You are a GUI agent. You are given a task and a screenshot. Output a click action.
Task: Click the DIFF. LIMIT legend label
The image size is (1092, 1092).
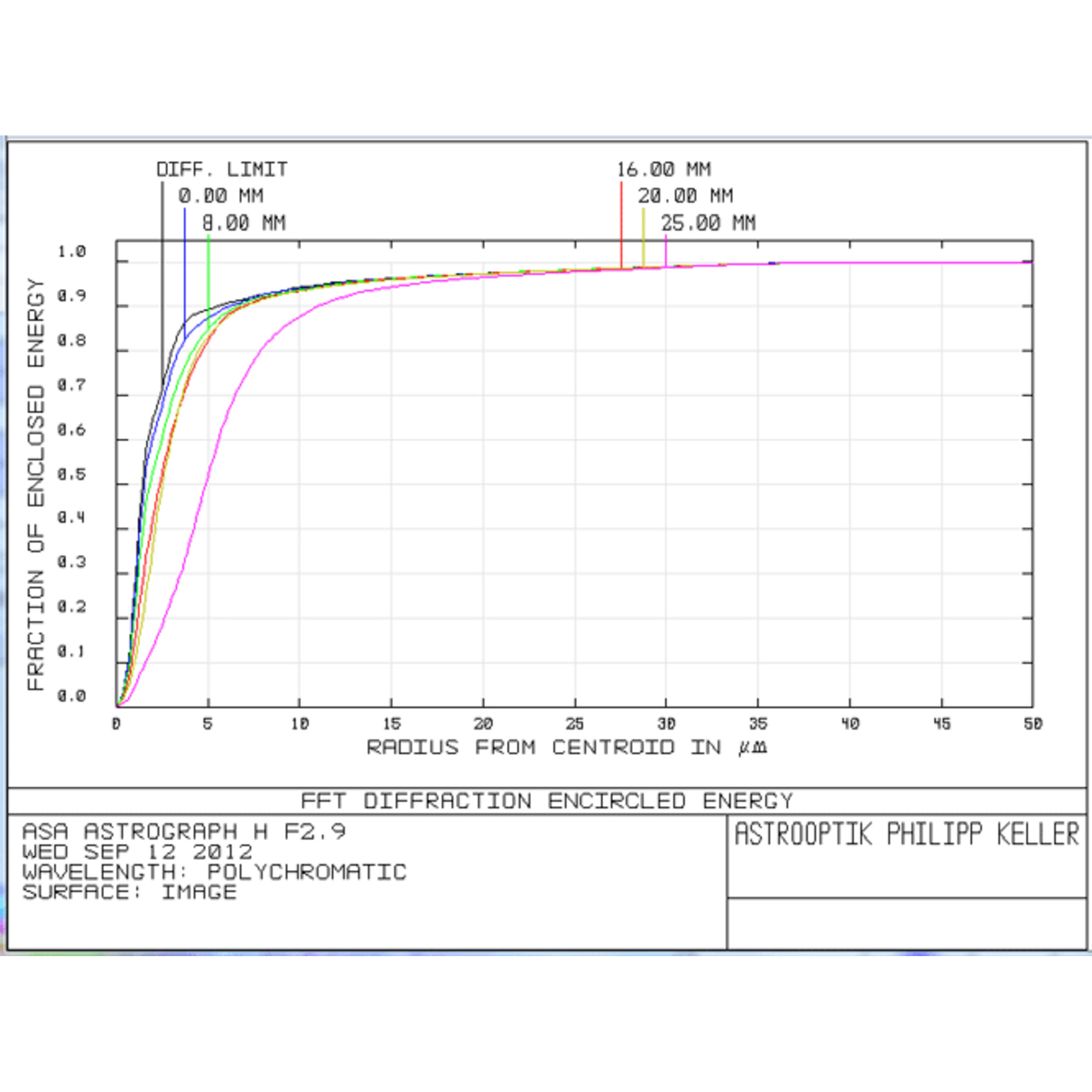222,170
